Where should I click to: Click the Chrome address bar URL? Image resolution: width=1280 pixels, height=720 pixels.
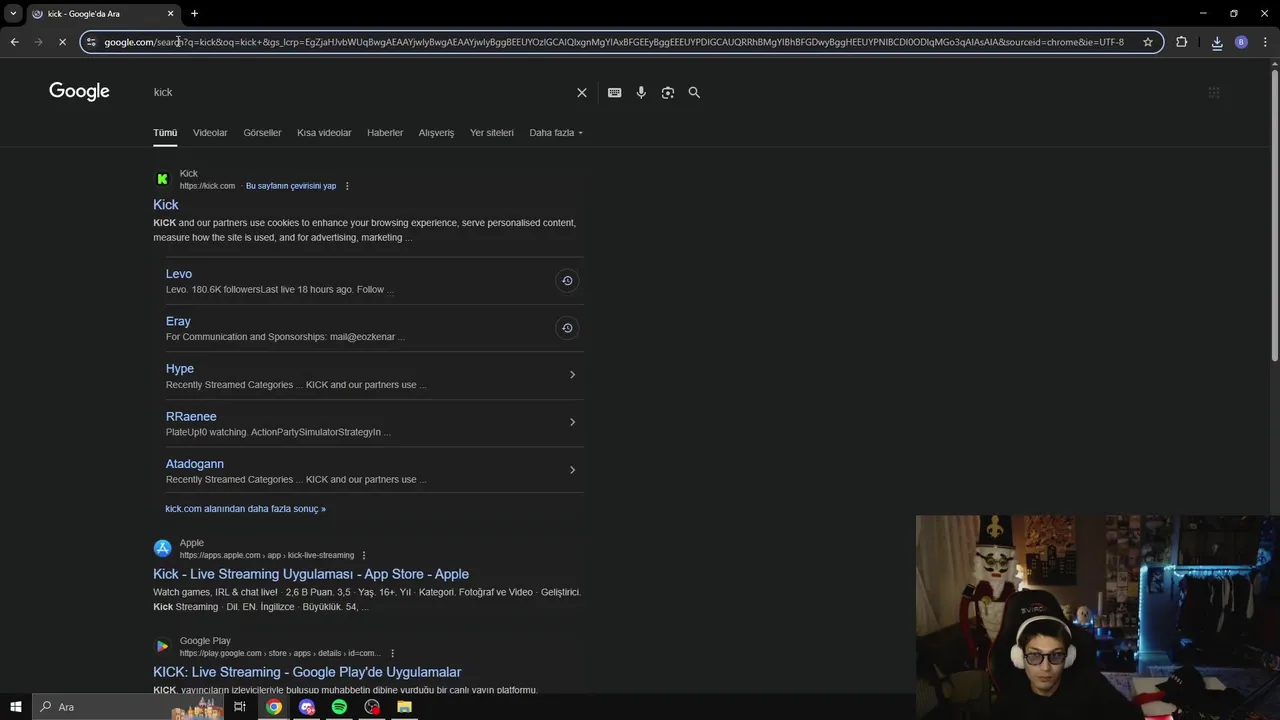[x=614, y=42]
